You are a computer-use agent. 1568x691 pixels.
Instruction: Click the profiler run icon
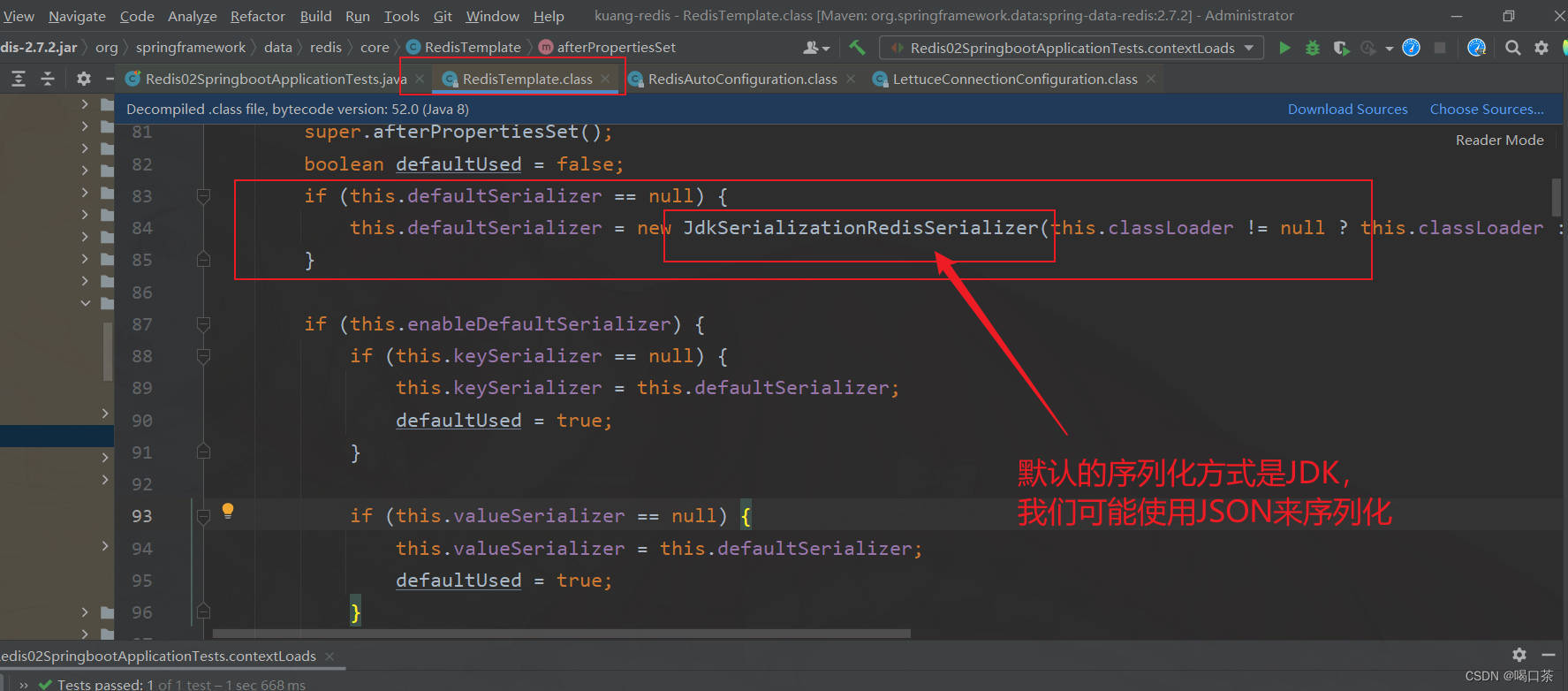pyautogui.click(x=1368, y=48)
